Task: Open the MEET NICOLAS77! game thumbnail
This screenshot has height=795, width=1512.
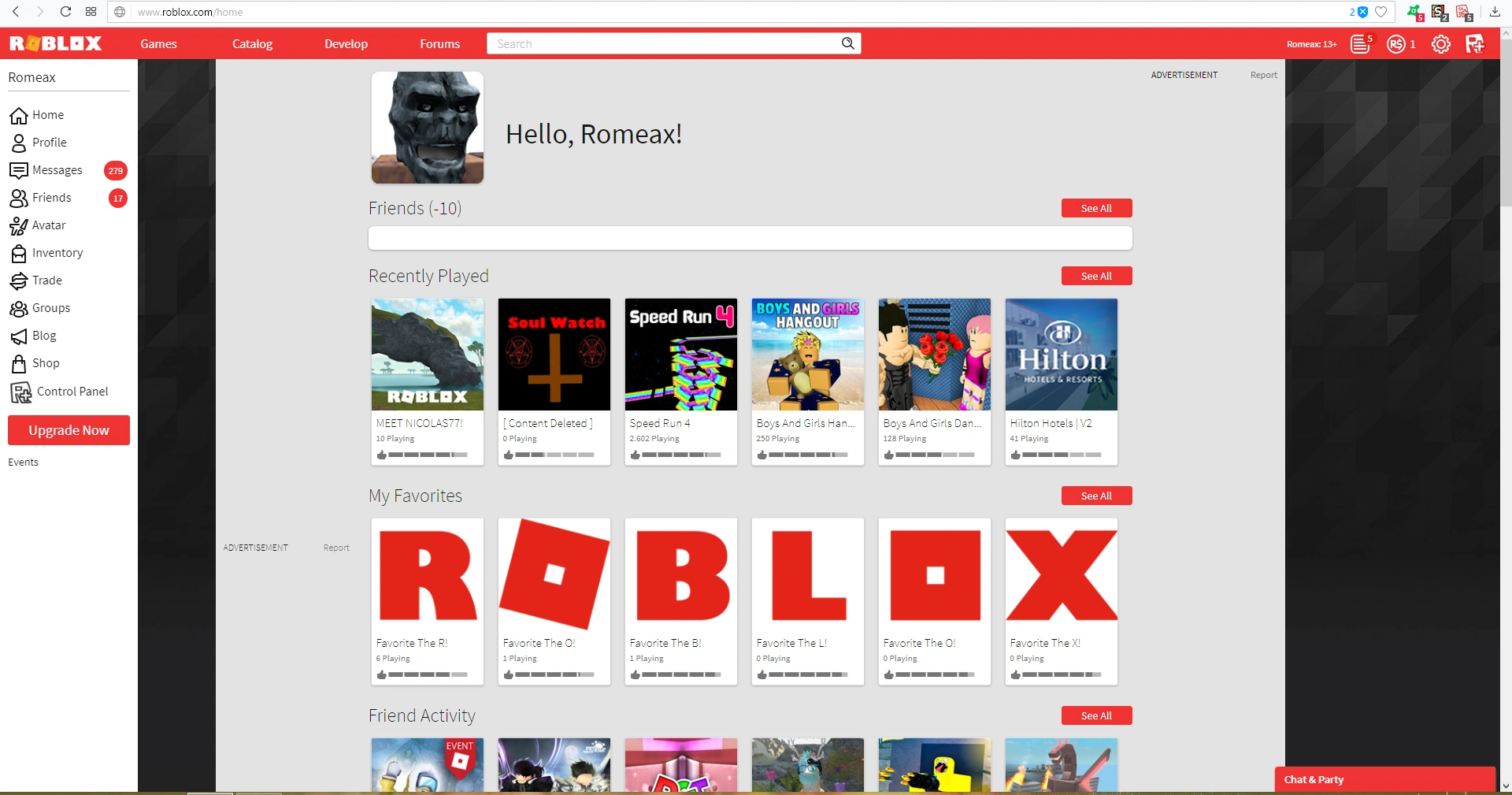Action: click(428, 355)
